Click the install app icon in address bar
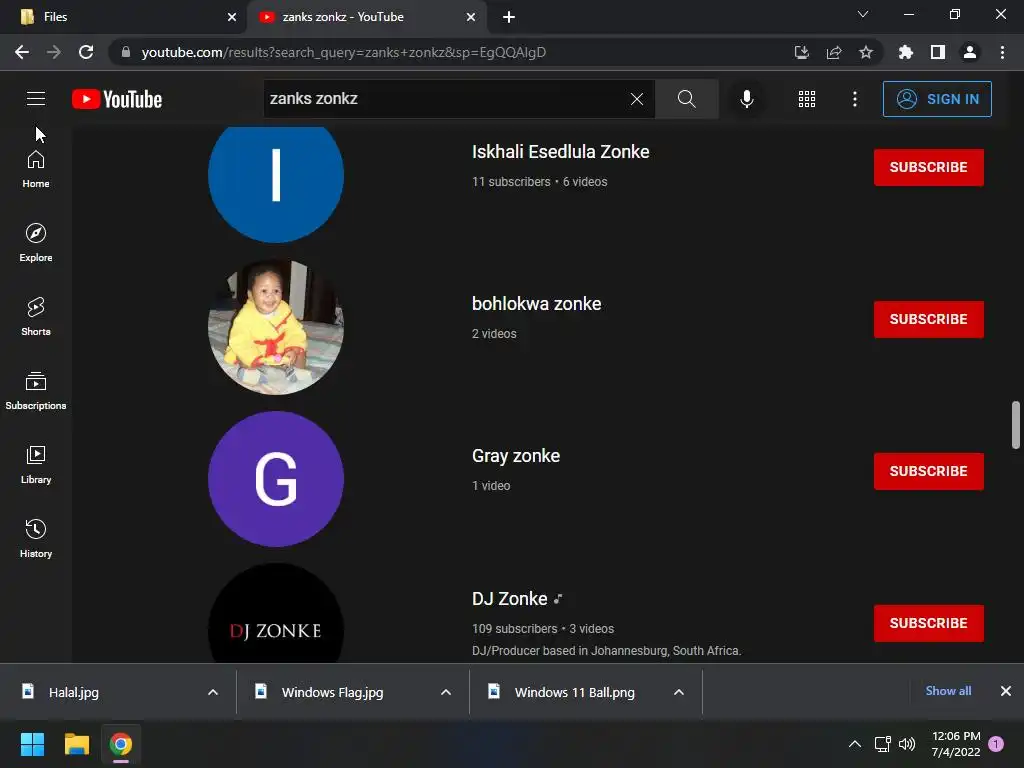This screenshot has height=768, width=1024. click(x=801, y=52)
